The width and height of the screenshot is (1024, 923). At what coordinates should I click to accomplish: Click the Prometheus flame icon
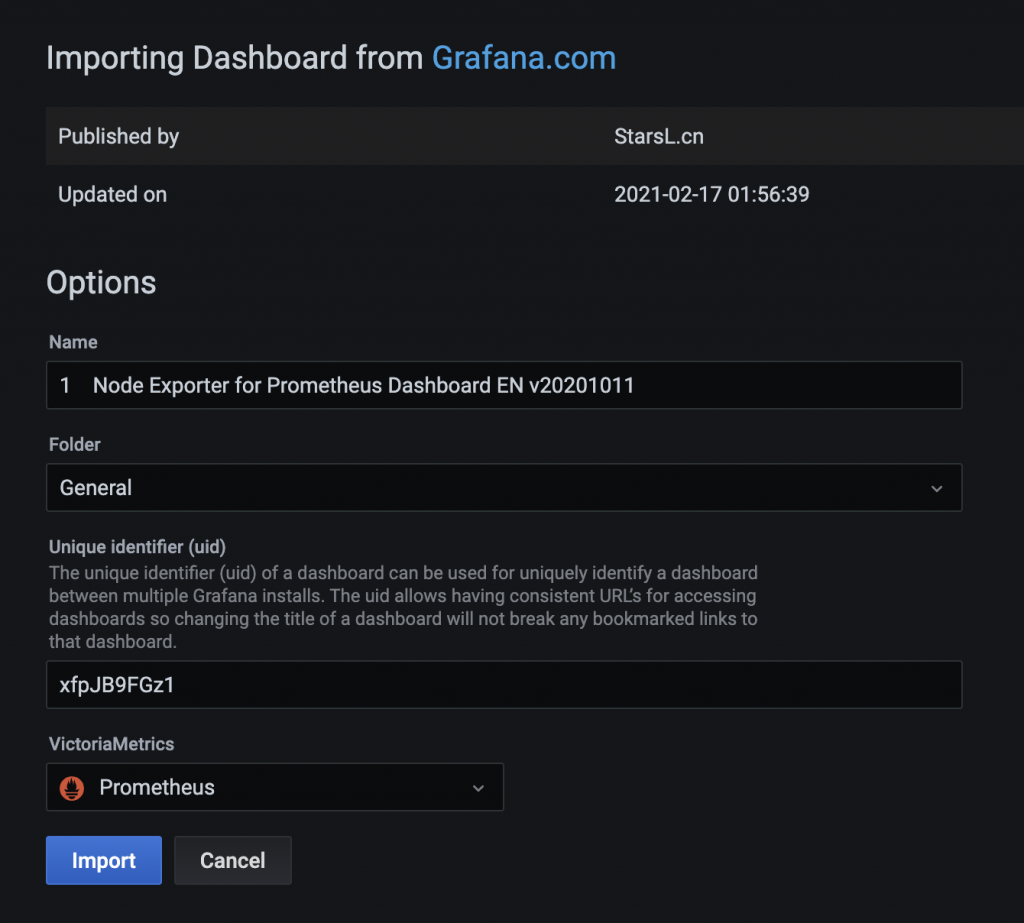click(x=72, y=787)
